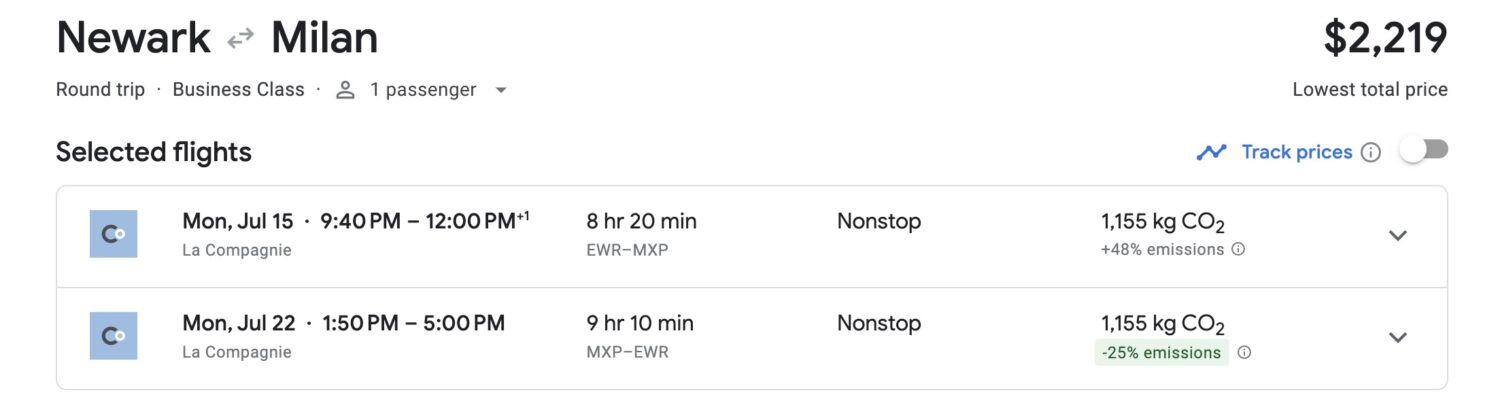Viewport: 1500px width, 412px height.
Task: Click the La Compagnie logo on outbound flight
Action: click(113, 234)
